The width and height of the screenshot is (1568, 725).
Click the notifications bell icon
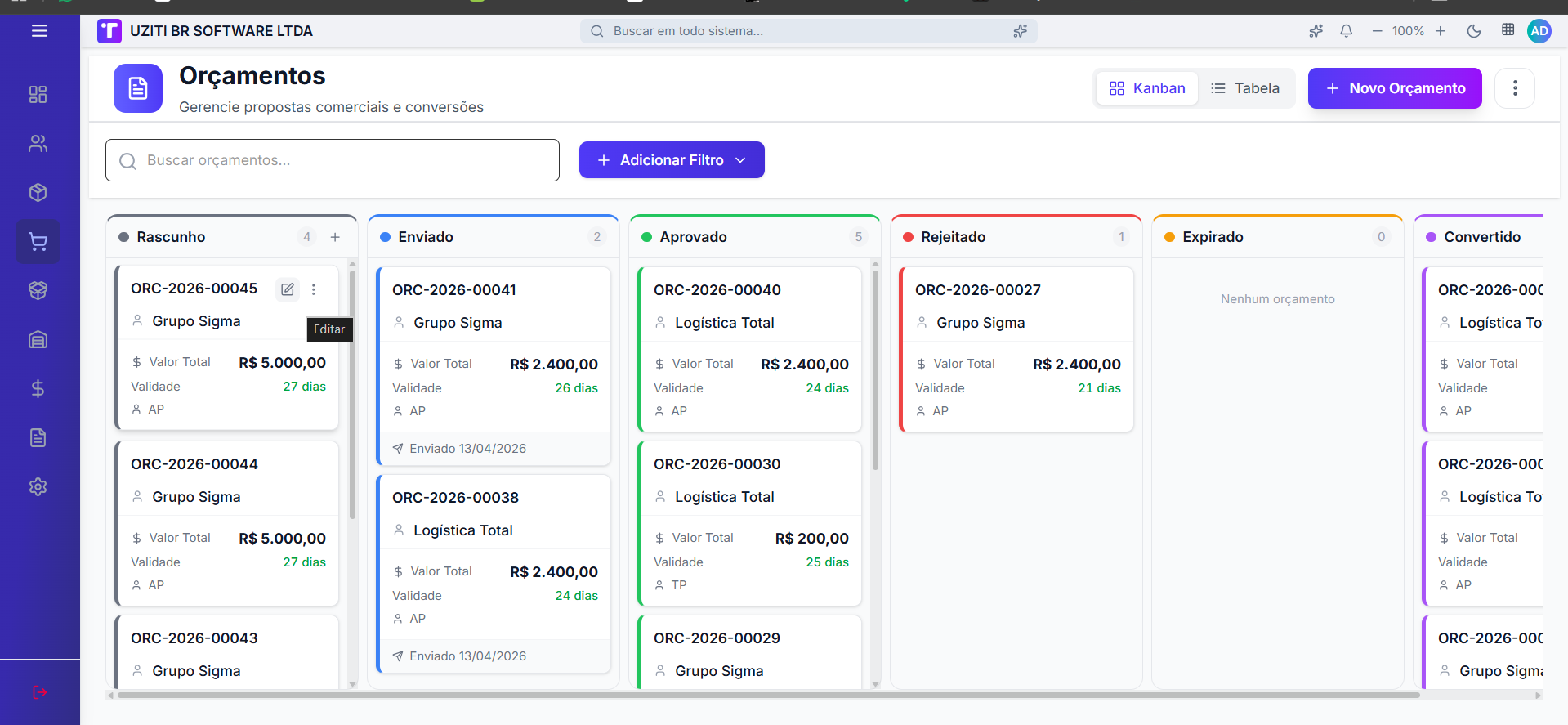click(1346, 31)
